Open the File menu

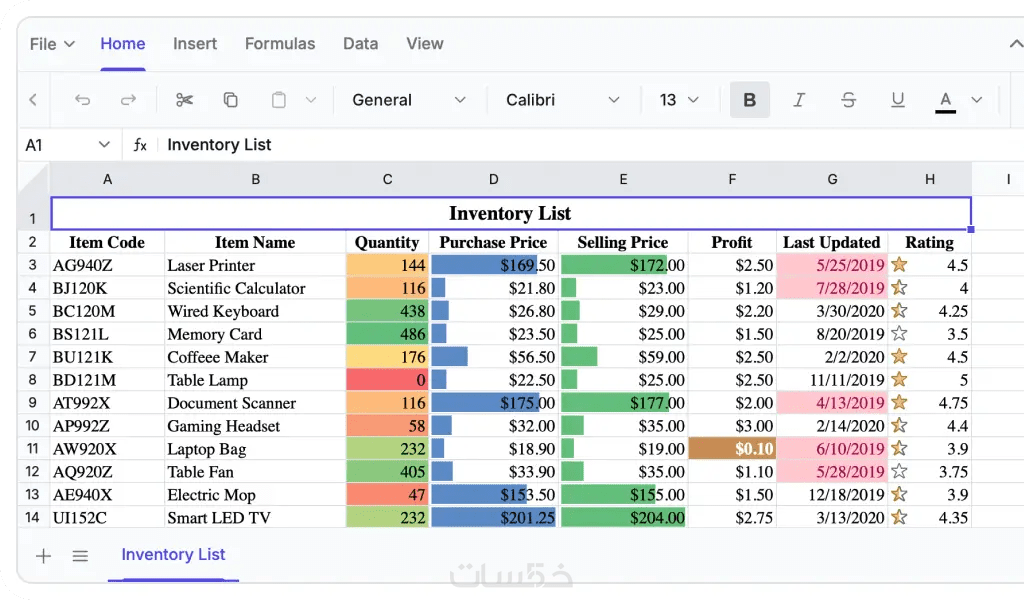52,44
